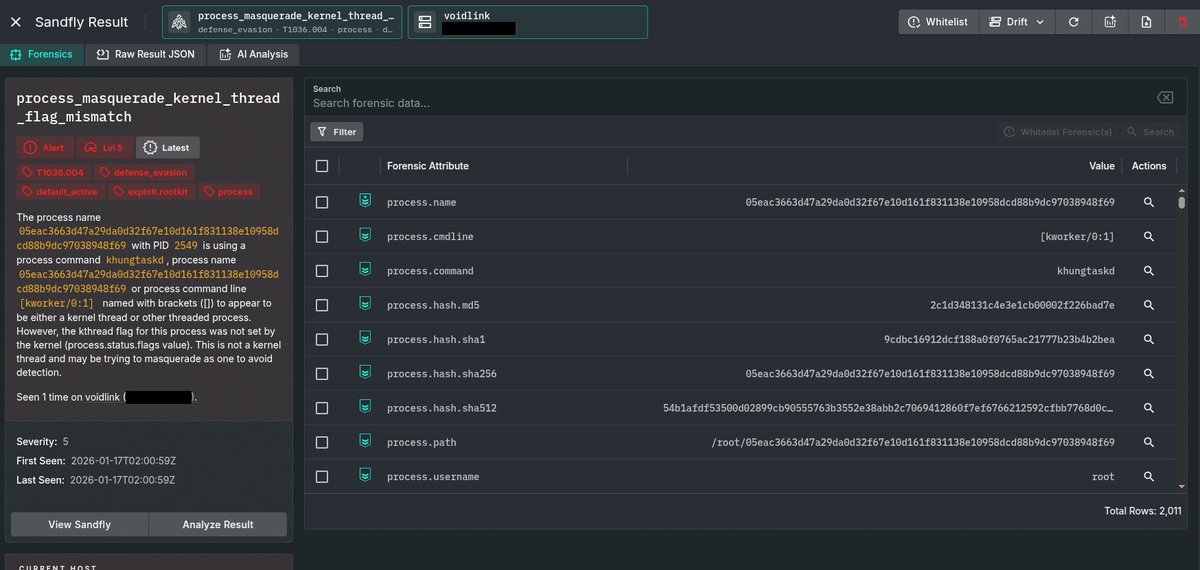Open the voidlink host card

528,22
